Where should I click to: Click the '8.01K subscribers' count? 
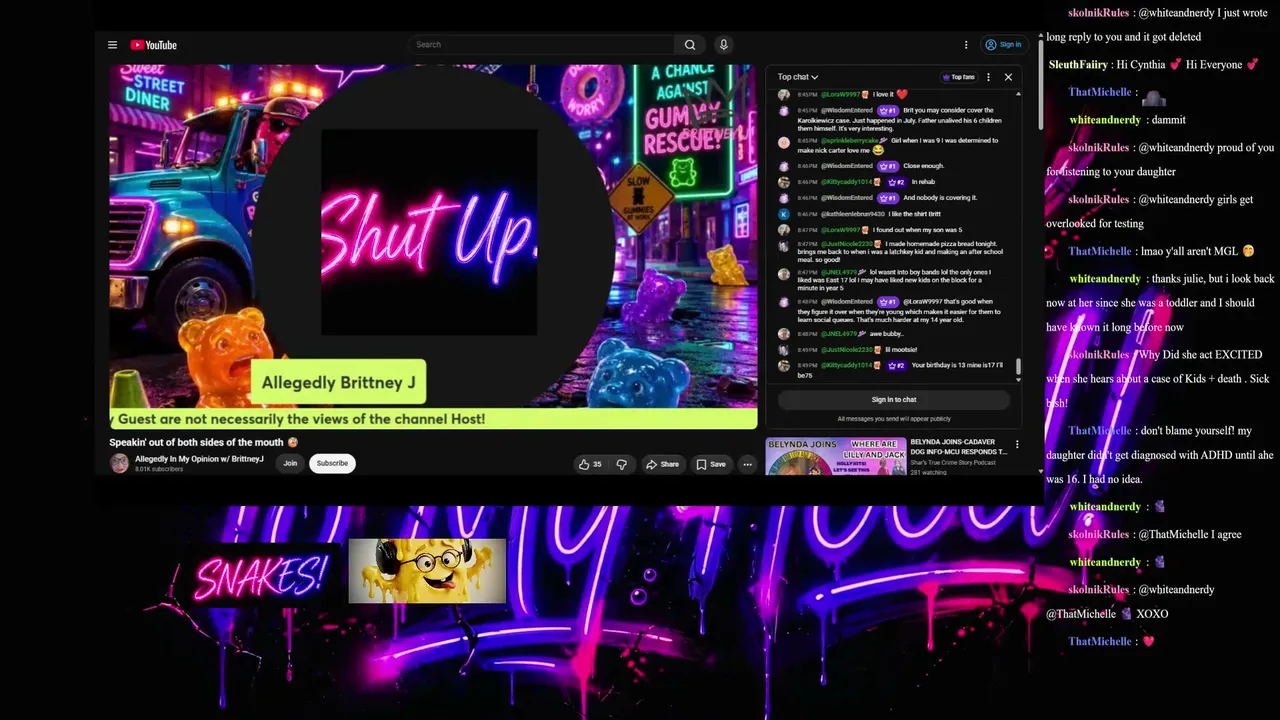[159, 469]
